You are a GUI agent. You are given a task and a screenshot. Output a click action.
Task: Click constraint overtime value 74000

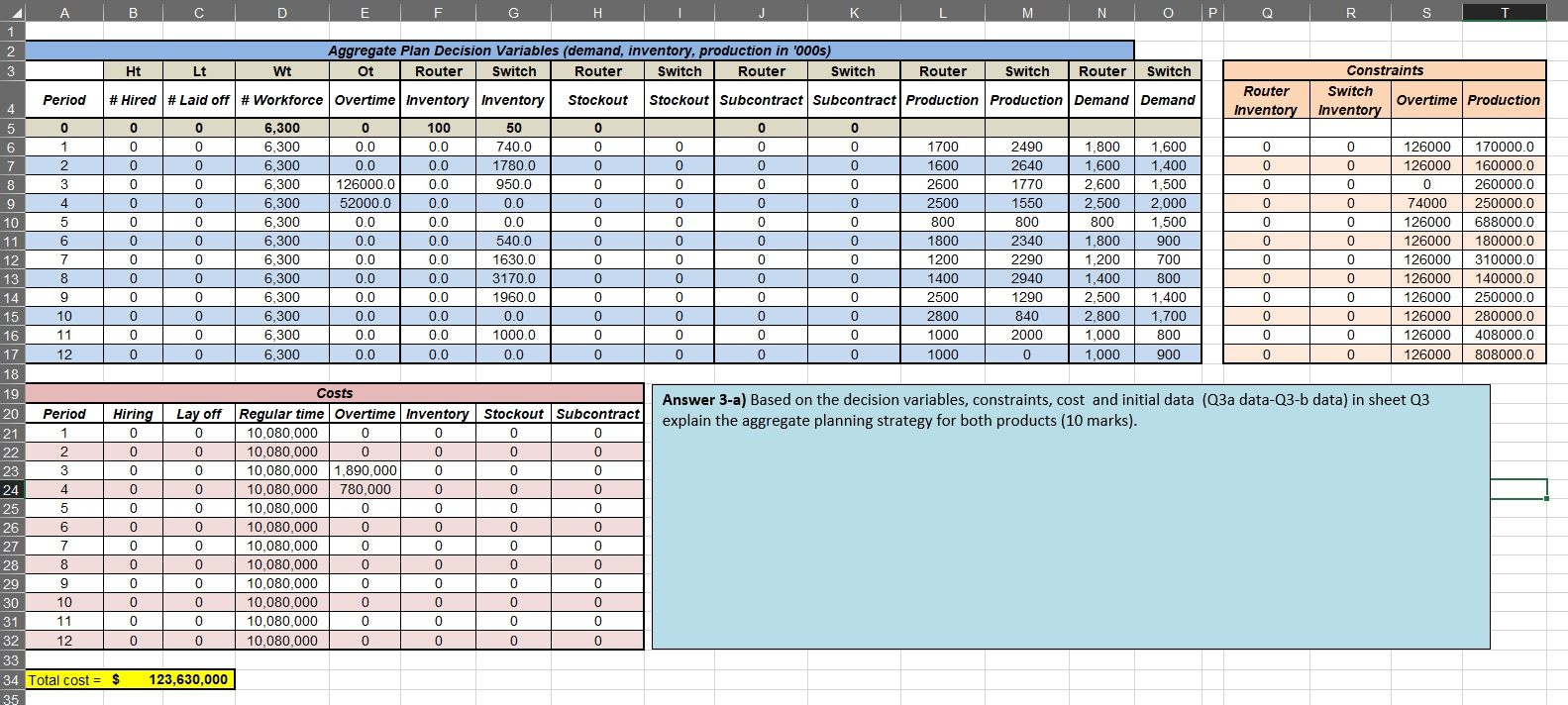pyautogui.click(x=1427, y=203)
